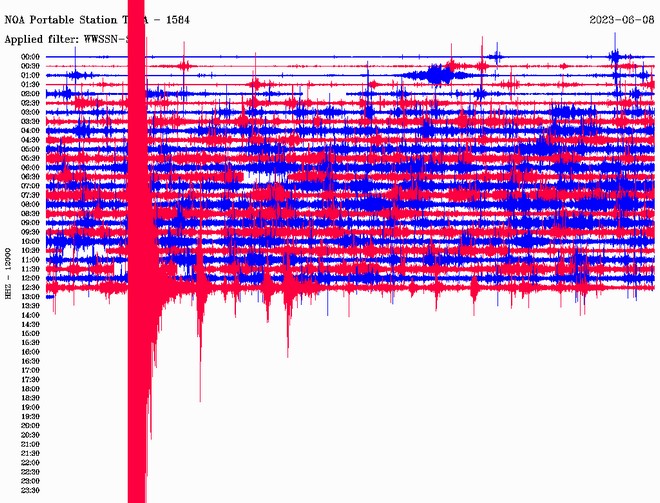Screen dimensions: 660x503
Task: Click the 15:00 time row label
Action: [x=30, y=334]
